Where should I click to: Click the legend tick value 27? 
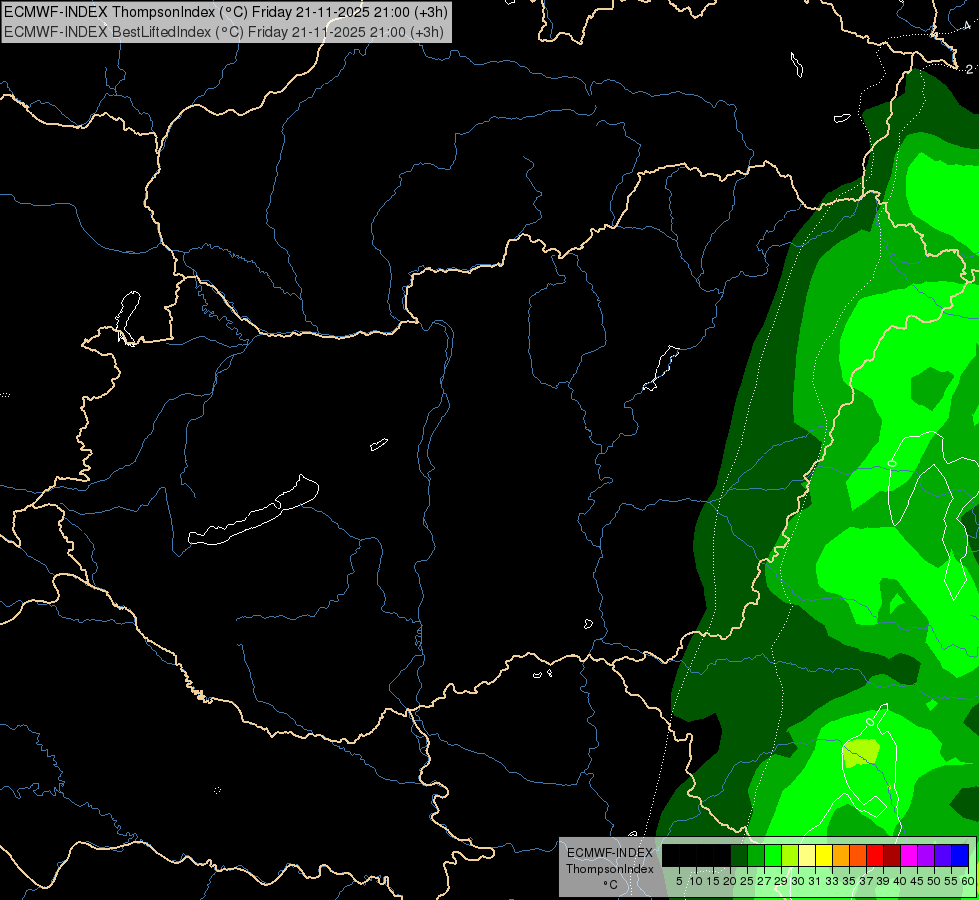[765, 881]
